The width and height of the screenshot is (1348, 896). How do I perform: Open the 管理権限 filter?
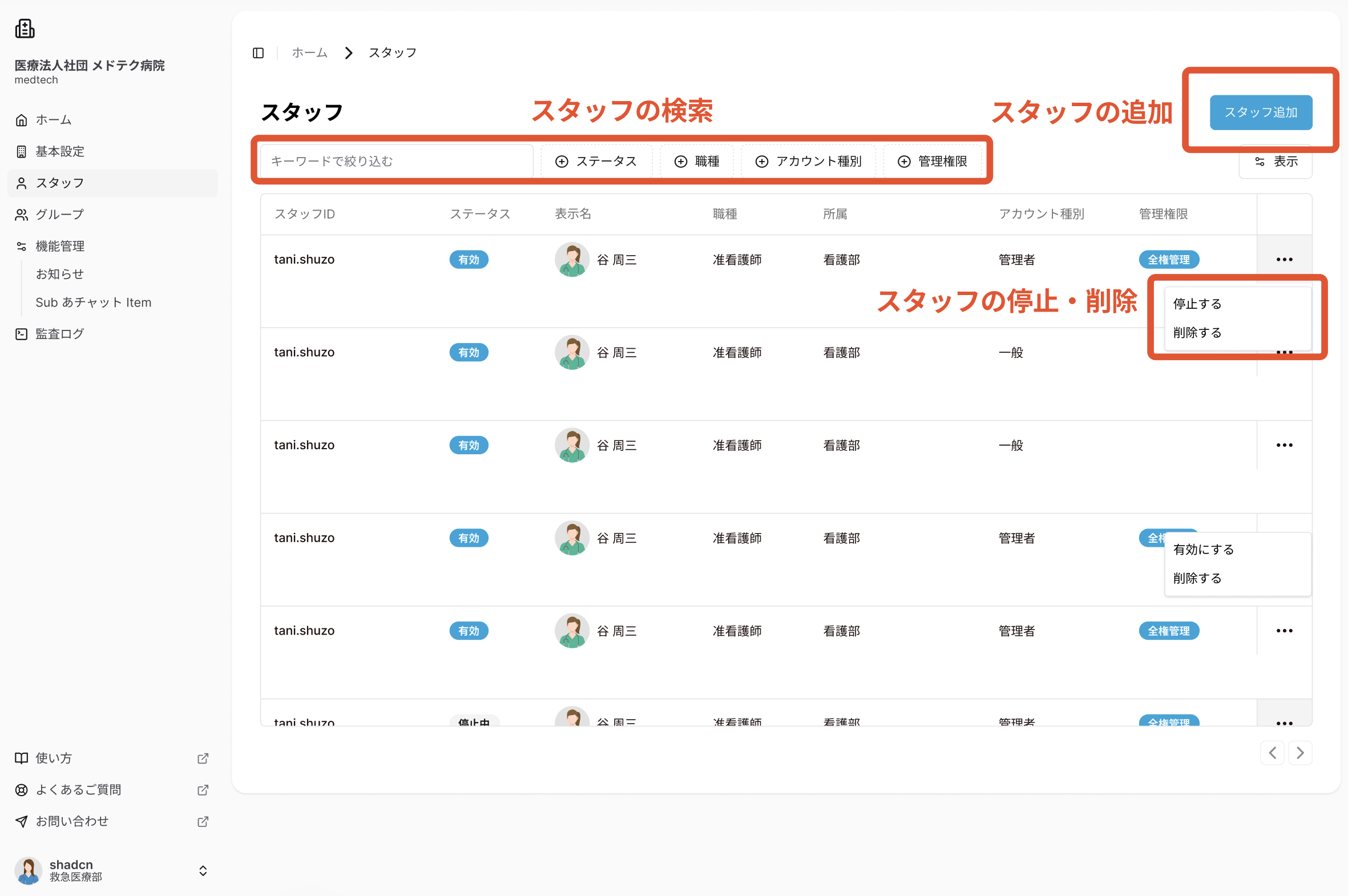point(933,161)
